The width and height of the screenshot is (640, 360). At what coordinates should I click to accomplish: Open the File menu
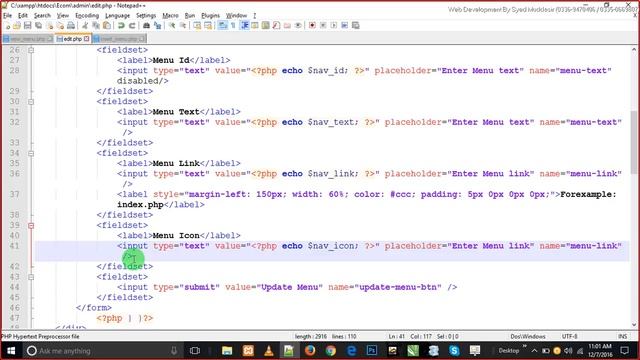tap(7, 16)
